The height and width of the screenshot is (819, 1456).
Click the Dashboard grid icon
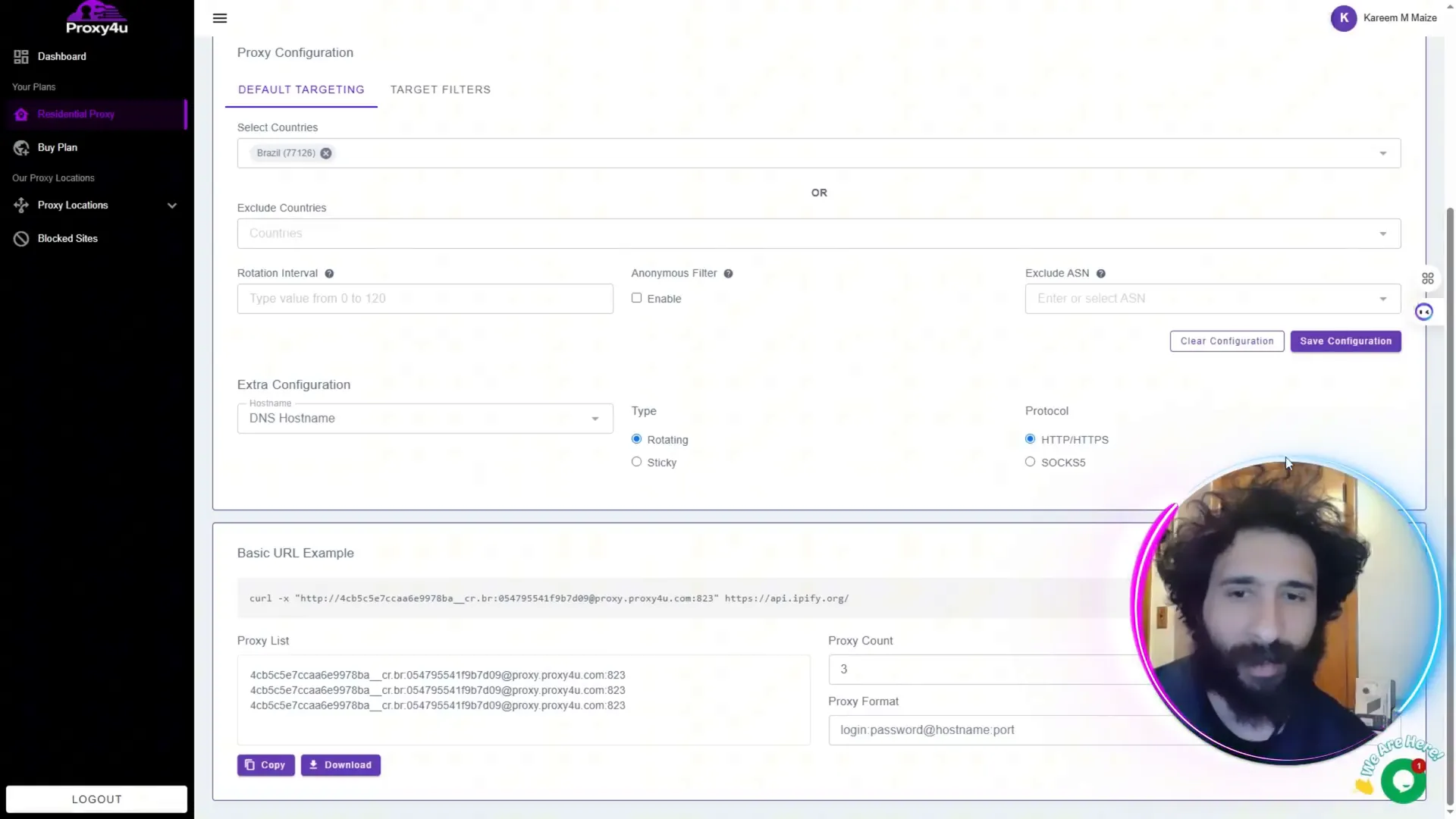(21, 56)
